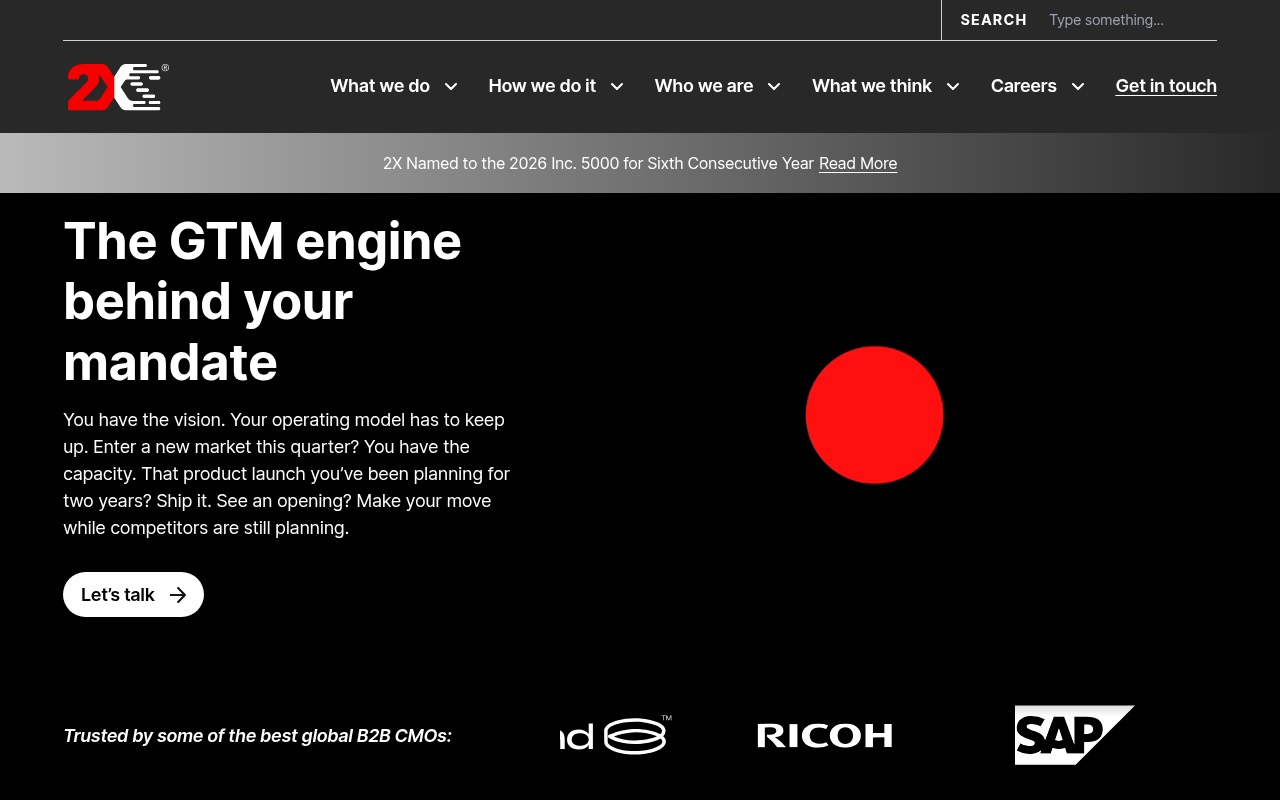This screenshot has height=800, width=1280.
Task: Click Read More in the announcement banner
Action: pyautogui.click(x=858, y=163)
